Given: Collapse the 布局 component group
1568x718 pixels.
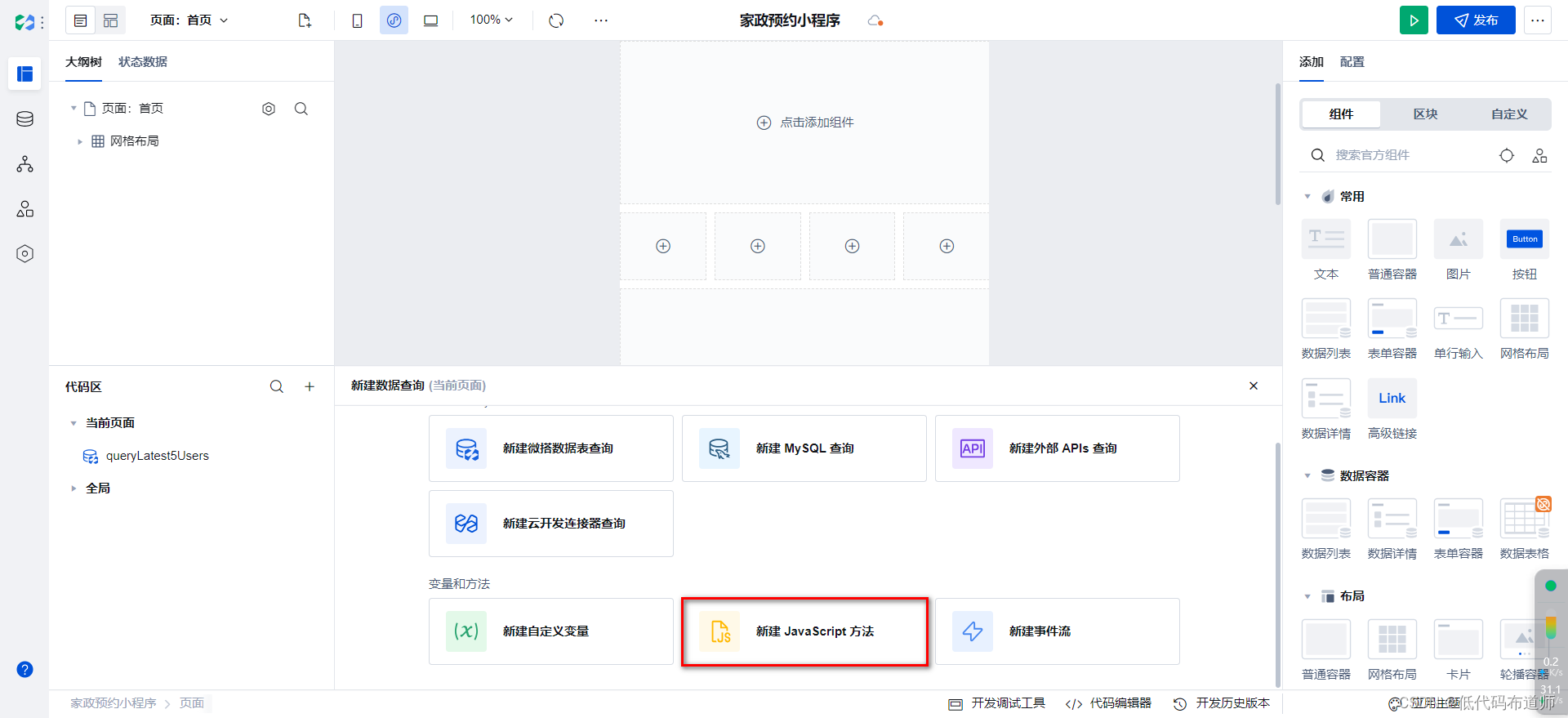Looking at the screenshot, I should point(1307,596).
